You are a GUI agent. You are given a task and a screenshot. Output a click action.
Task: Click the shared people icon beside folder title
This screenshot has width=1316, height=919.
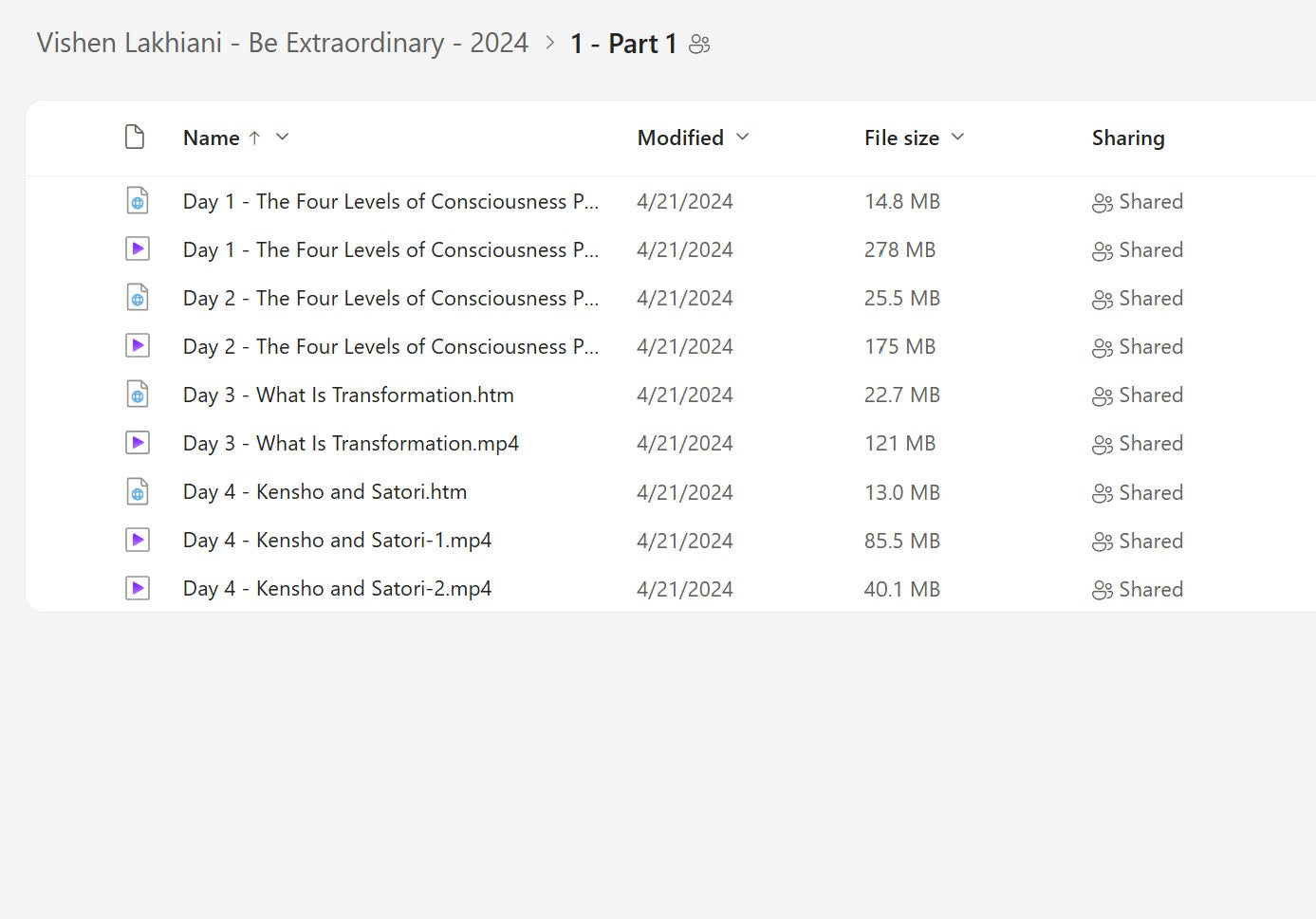699,45
